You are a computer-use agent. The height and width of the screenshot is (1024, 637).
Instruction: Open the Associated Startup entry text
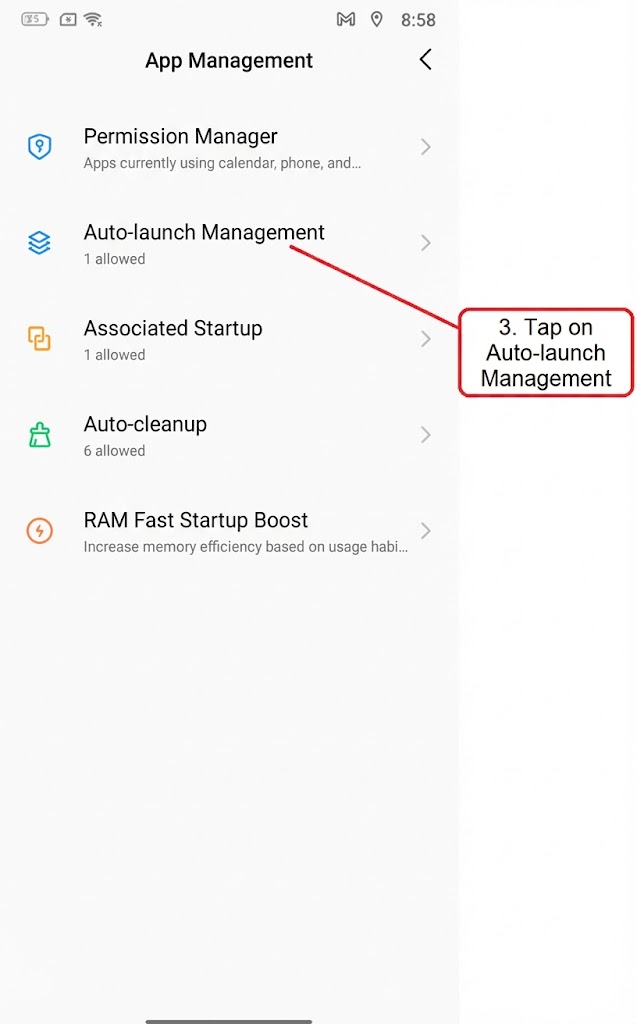[x=173, y=329]
